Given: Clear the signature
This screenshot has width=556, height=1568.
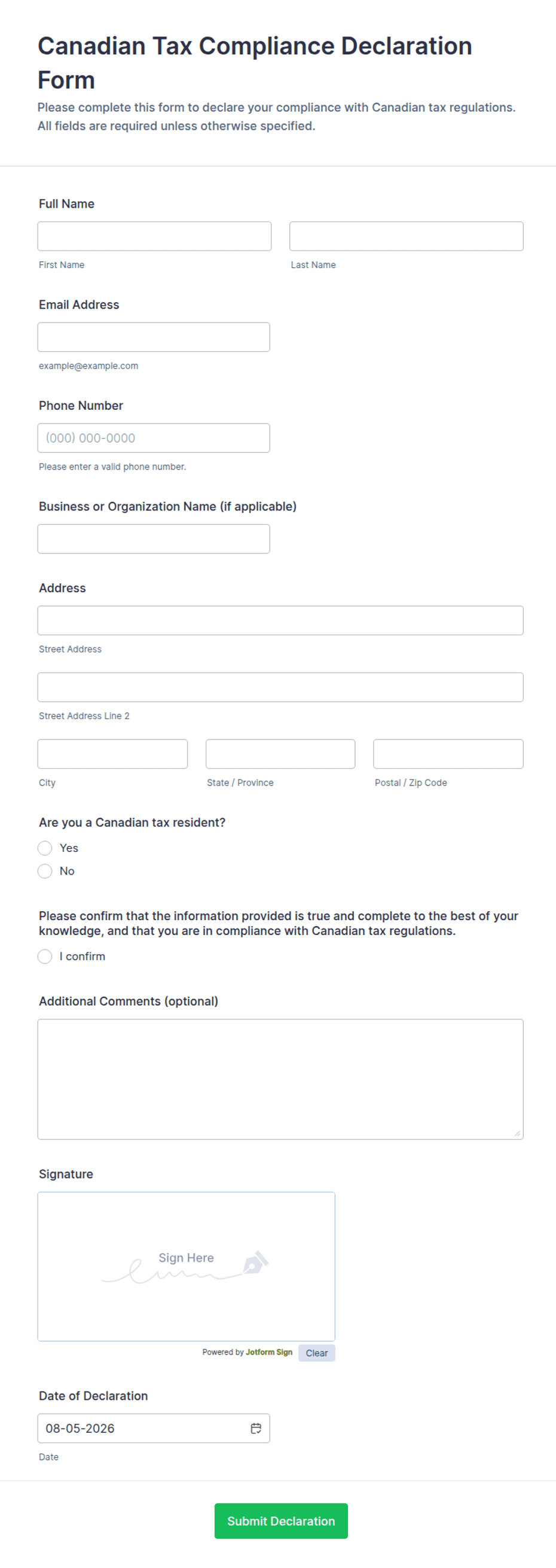Looking at the screenshot, I should pyautogui.click(x=316, y=1353).
